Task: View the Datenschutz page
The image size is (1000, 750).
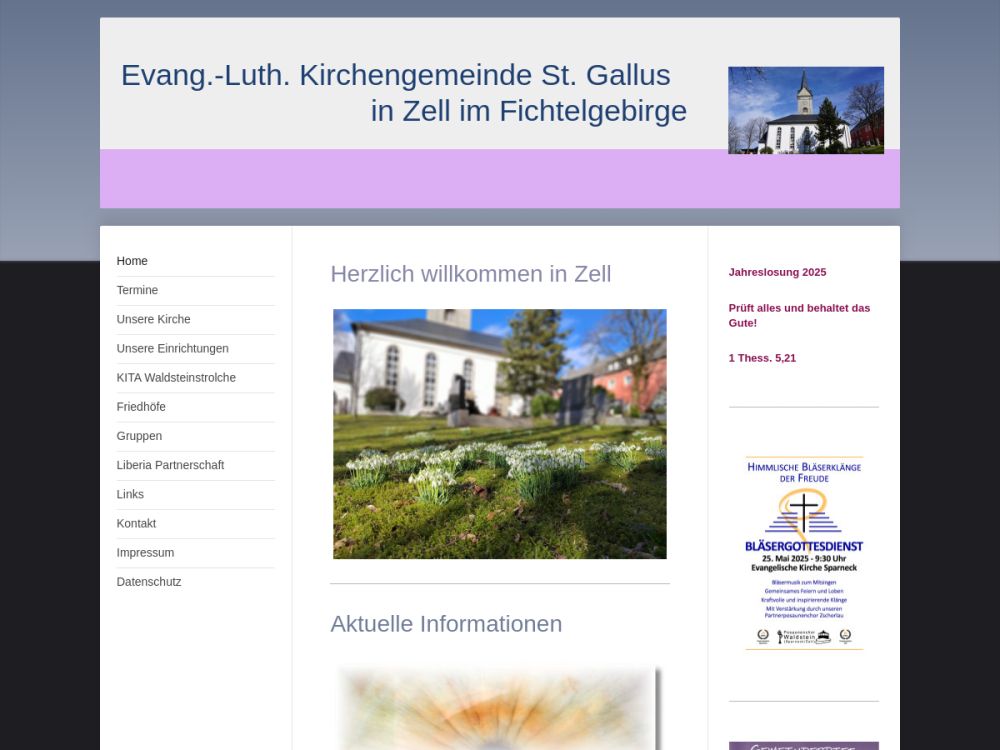Action: (x=149, y=581)
